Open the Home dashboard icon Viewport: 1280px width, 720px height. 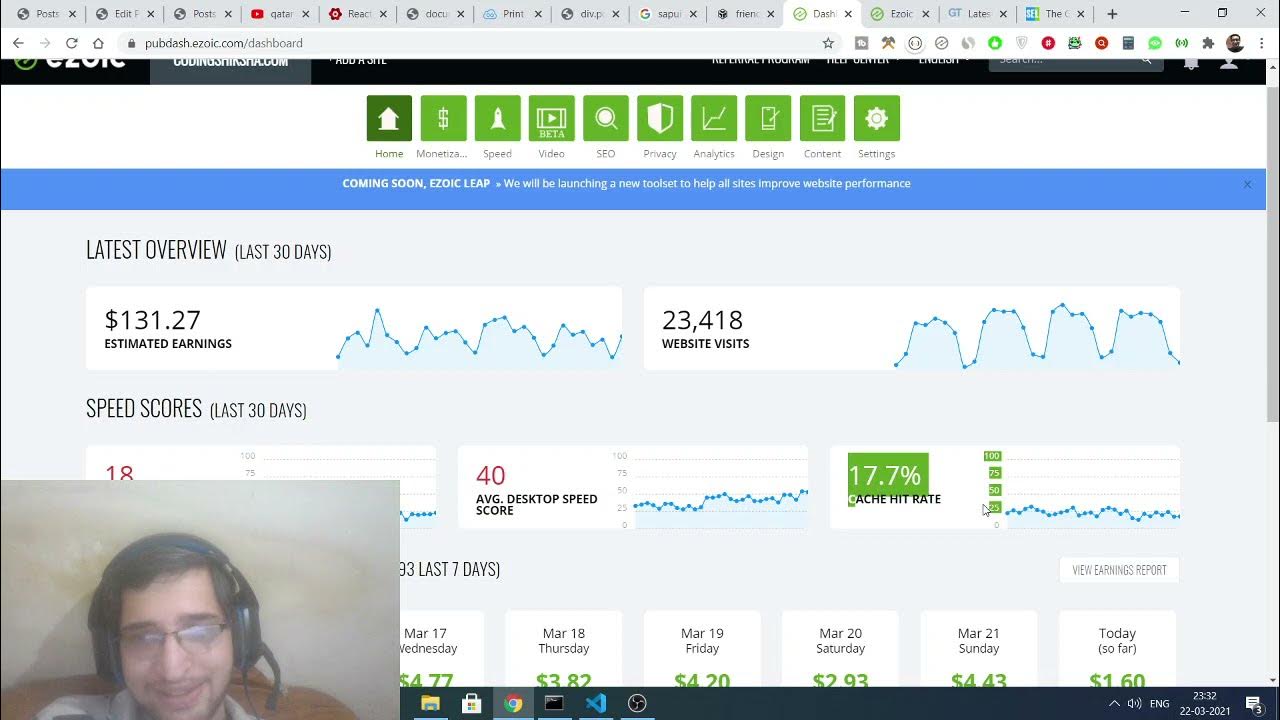coord(389,119)
